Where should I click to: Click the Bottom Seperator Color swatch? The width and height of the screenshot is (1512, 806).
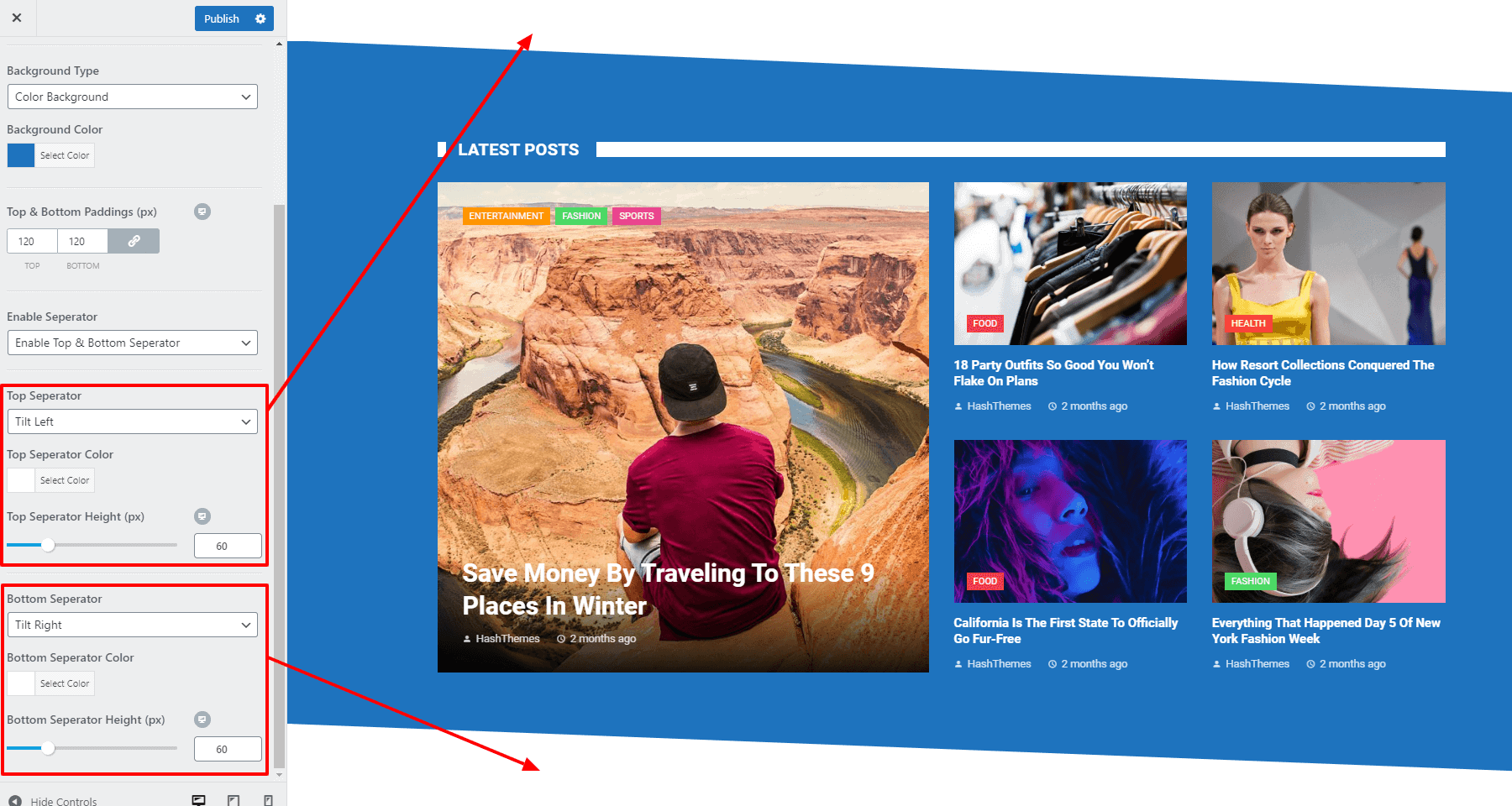tap(21, 683)
